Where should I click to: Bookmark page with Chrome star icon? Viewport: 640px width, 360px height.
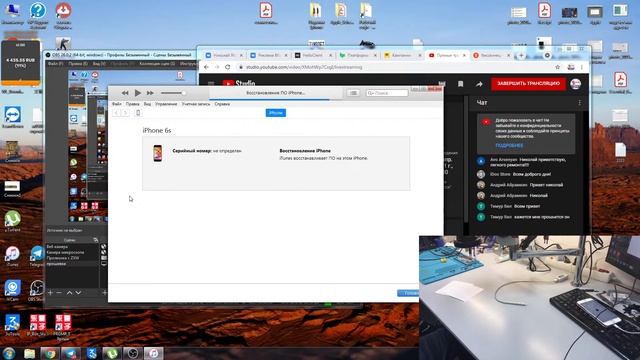(558, 67)
